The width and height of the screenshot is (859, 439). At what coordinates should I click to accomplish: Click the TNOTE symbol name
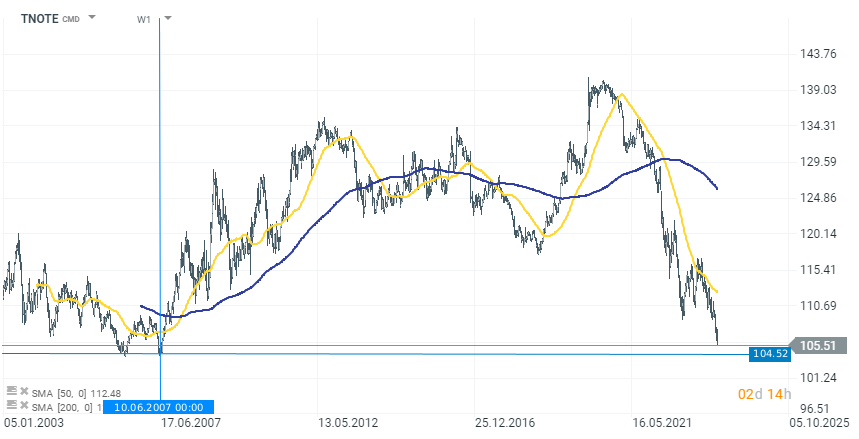tap(39, 19)
